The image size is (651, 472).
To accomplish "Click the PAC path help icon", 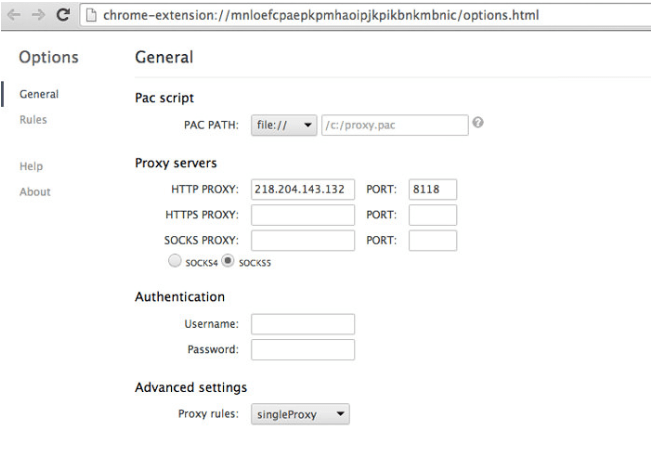I will (478, 124).
